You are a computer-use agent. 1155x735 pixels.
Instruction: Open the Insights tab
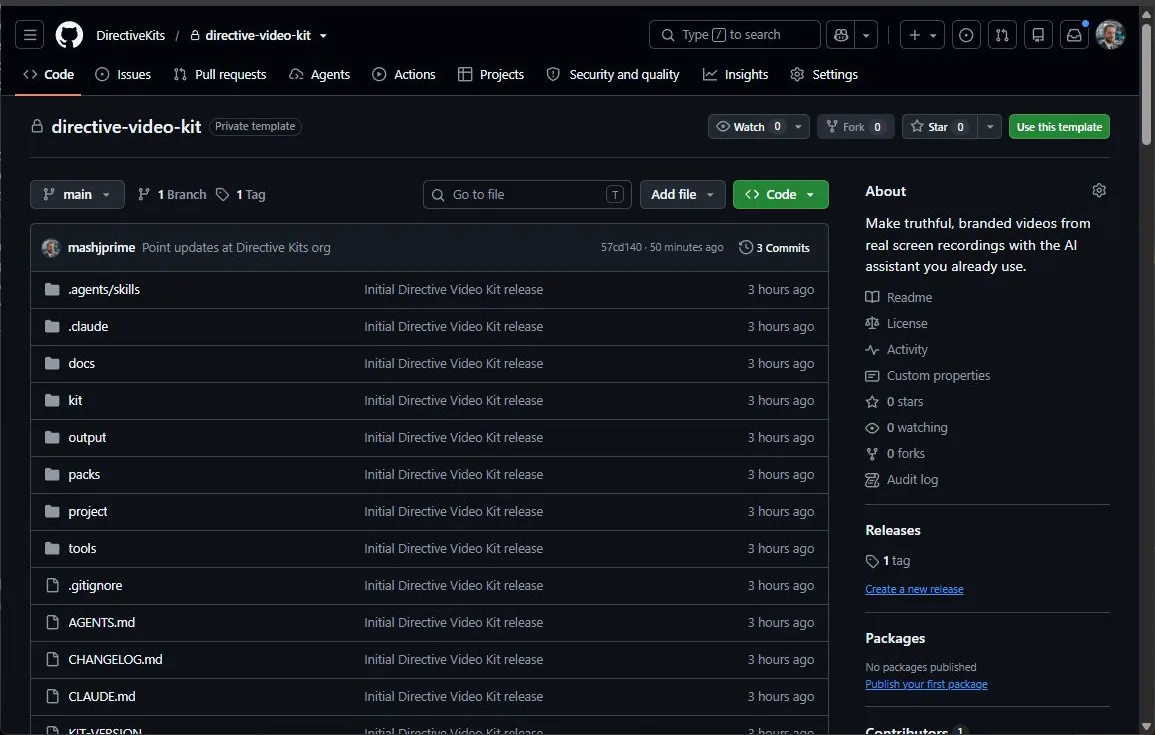click(x=735, y=74)
